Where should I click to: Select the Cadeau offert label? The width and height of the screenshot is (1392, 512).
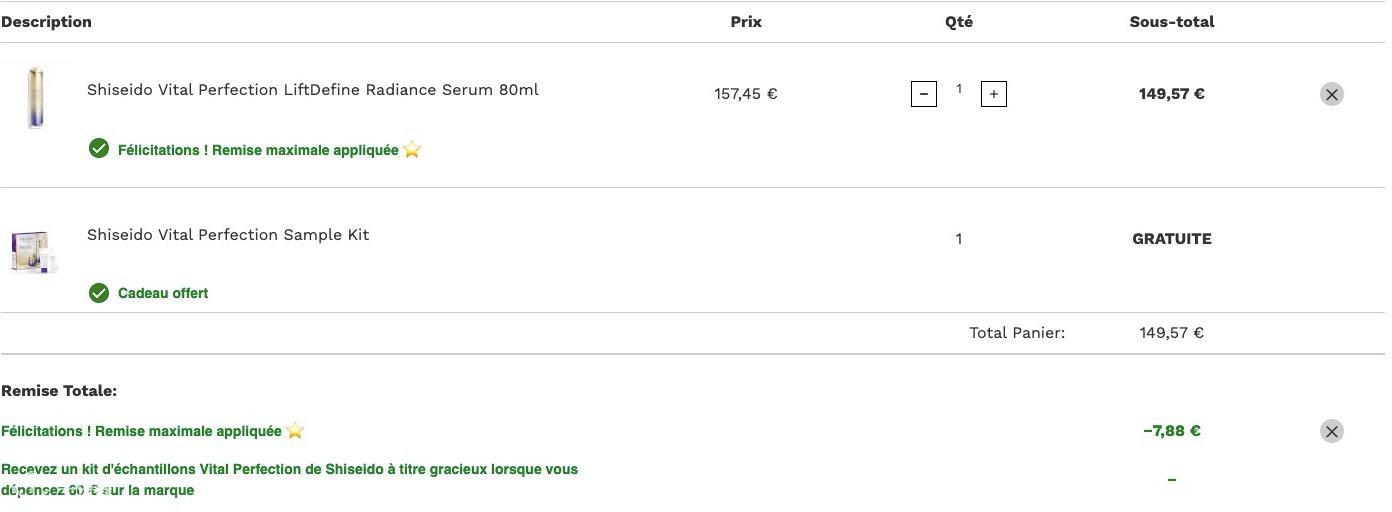pos(163,293)
